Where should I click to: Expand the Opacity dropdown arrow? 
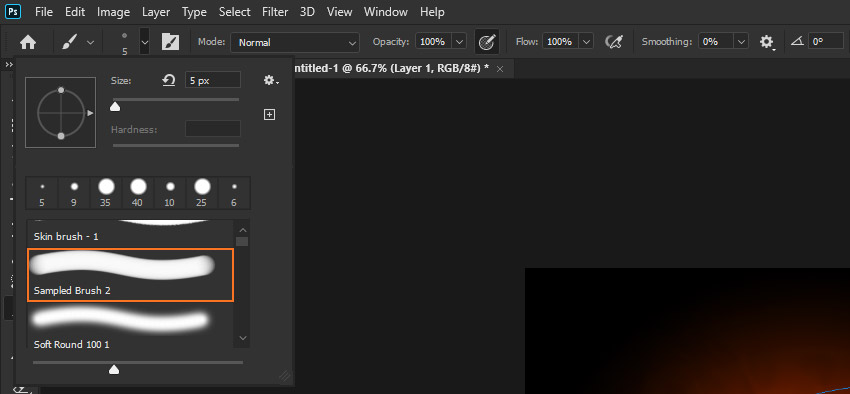point(459,42)
